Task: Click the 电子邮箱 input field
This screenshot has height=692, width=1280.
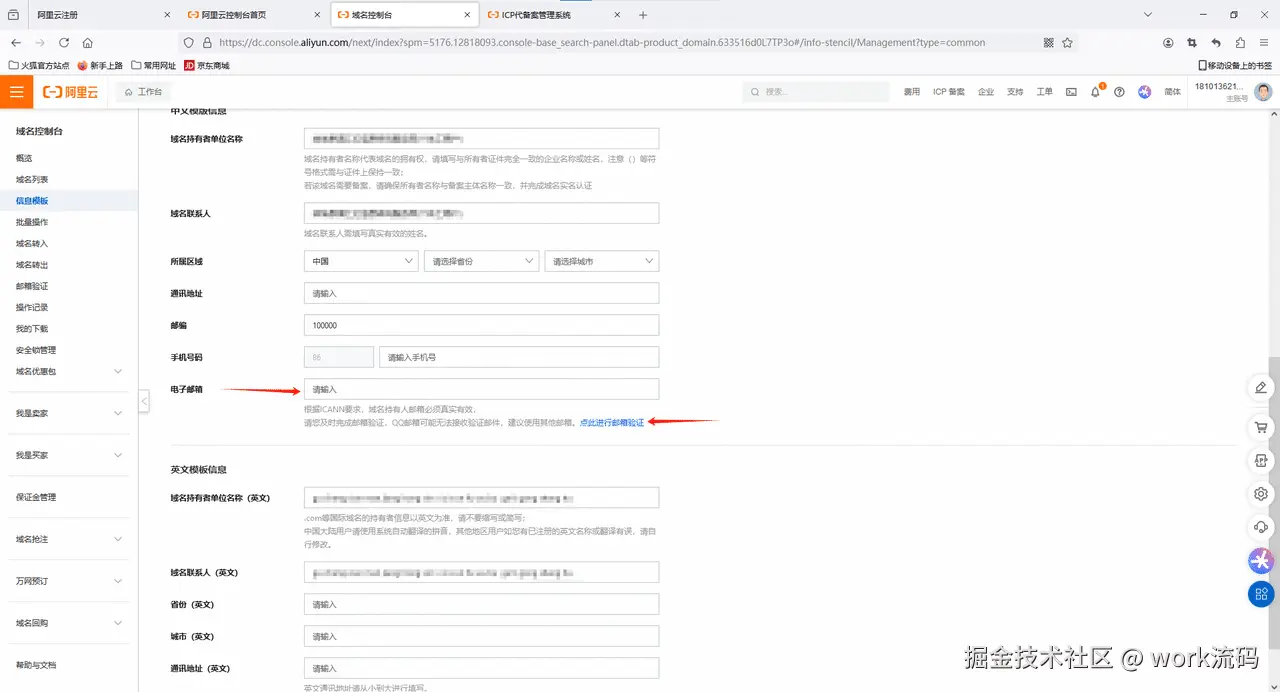Action: pos(481,388)
